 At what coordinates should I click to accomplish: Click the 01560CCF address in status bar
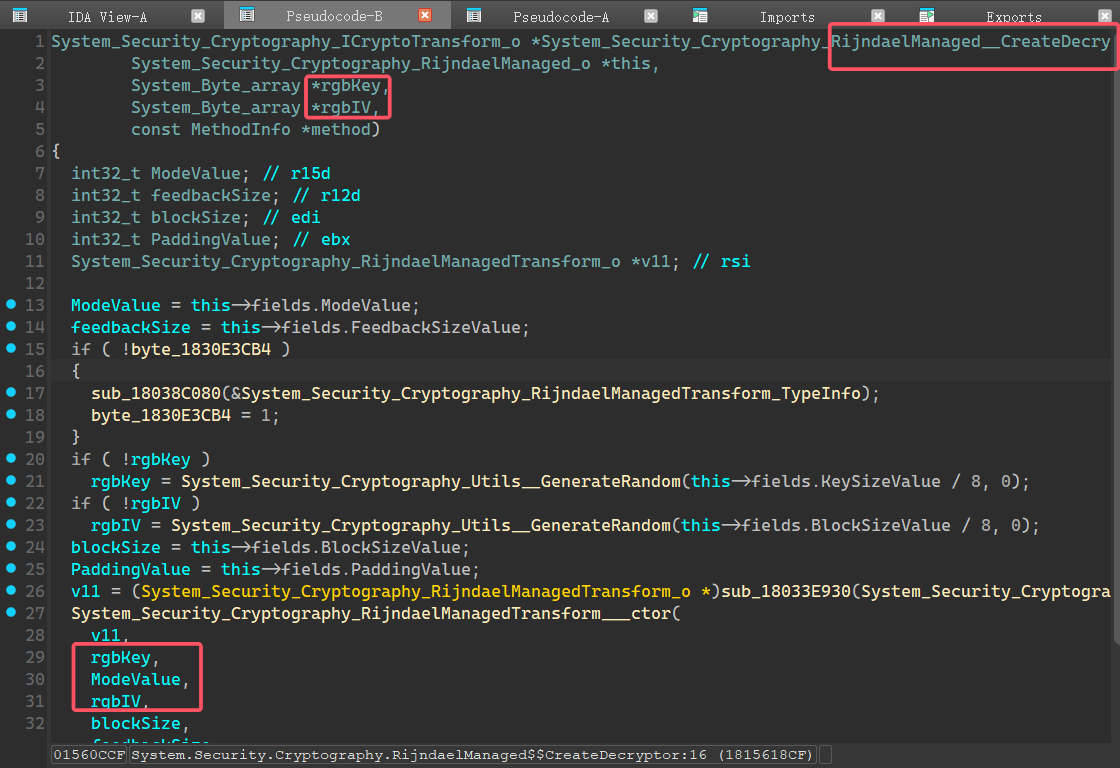point(89,754)
